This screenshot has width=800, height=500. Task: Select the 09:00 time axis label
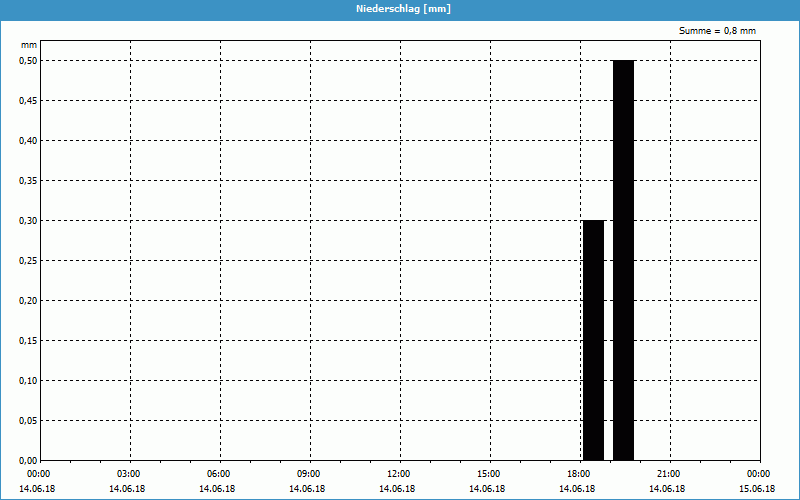(309, 474)
